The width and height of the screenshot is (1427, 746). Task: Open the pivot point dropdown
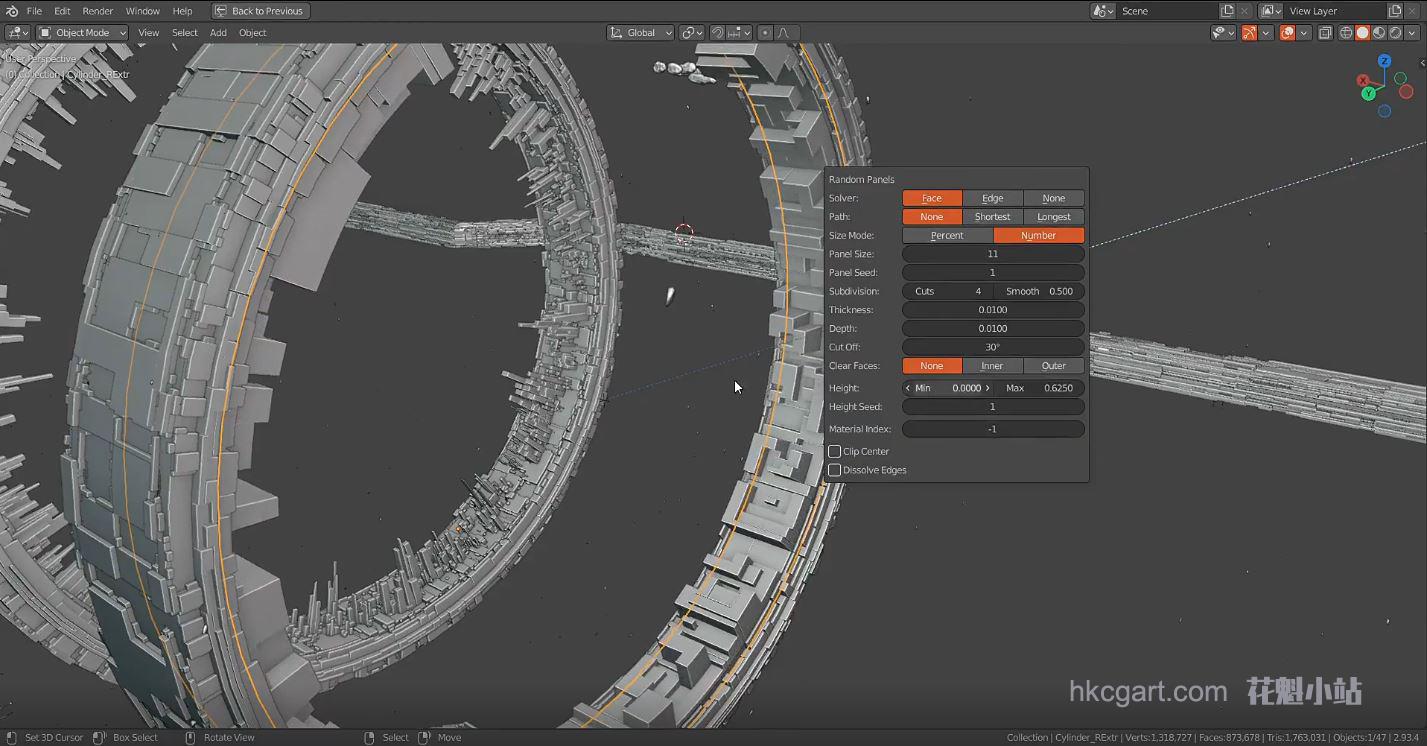pyautogui.click(x=692, y=33)
